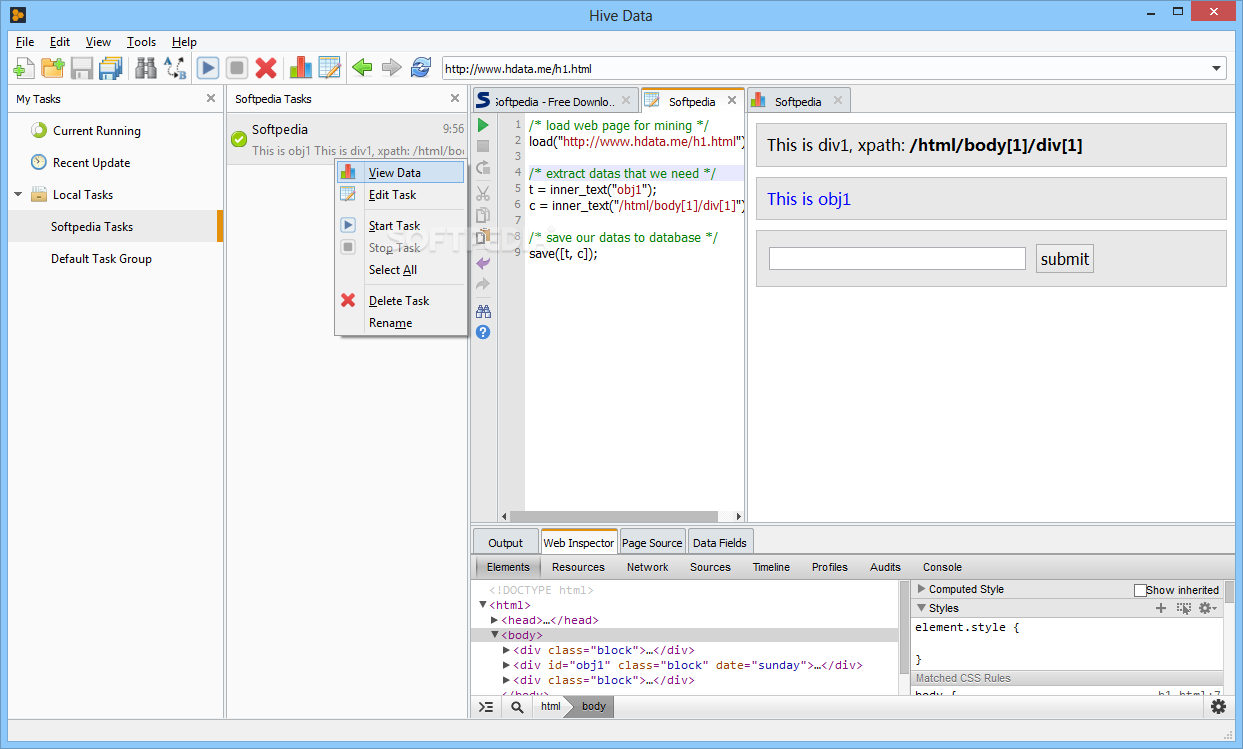
Task: Click the binoculars search icon in editor sidebar
Action: pos(483,311)
